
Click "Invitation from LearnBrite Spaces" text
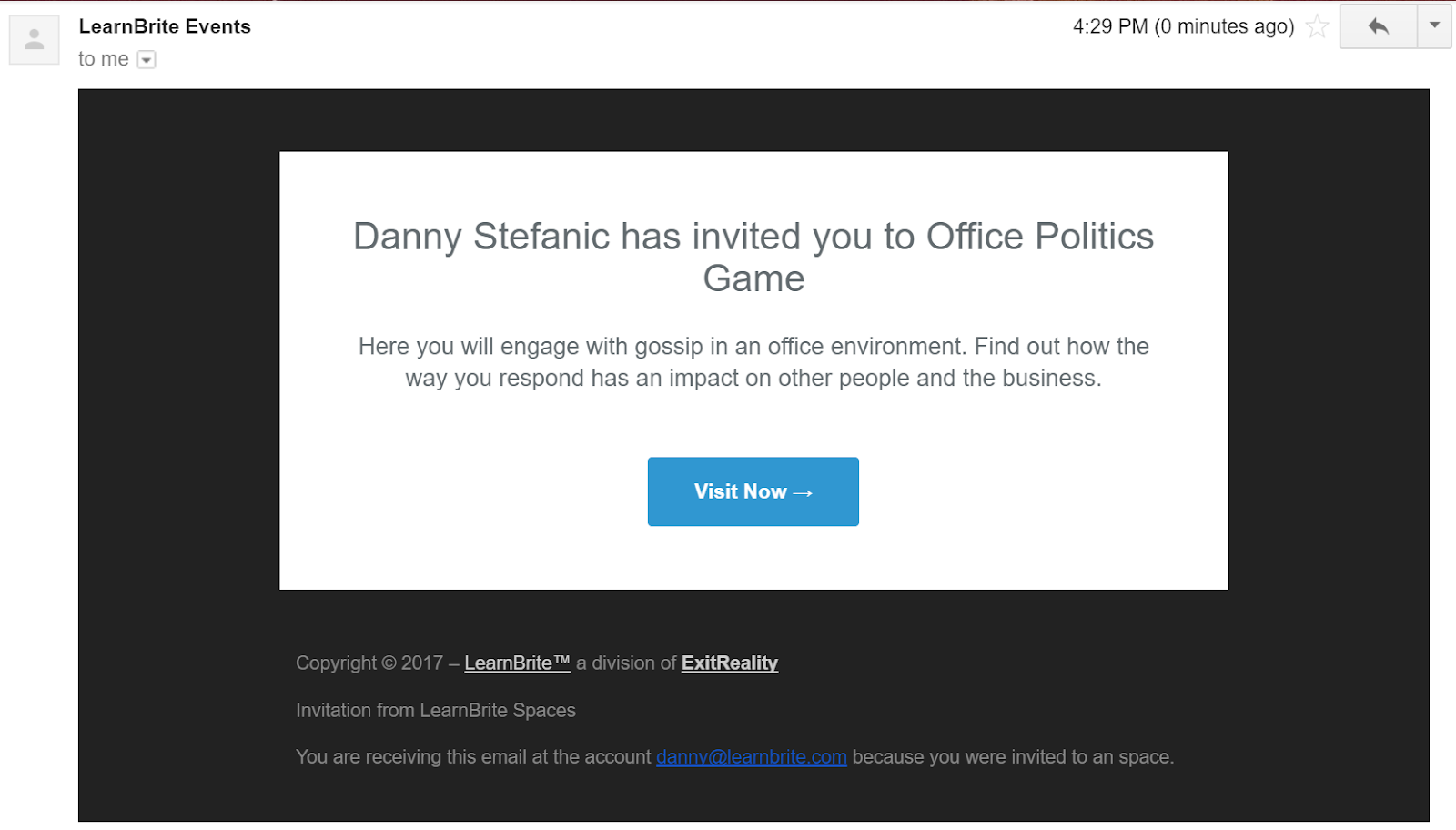click(435, 711)
